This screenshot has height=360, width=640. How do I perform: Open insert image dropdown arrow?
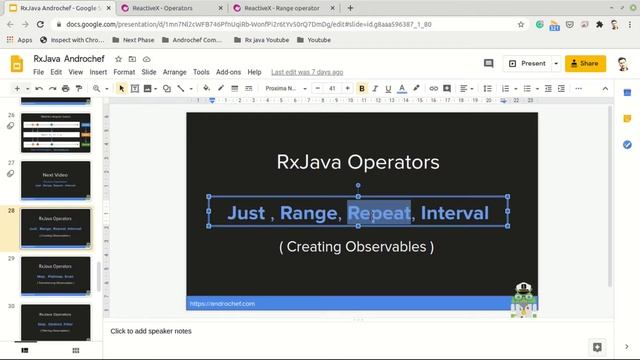coord(156,89)
